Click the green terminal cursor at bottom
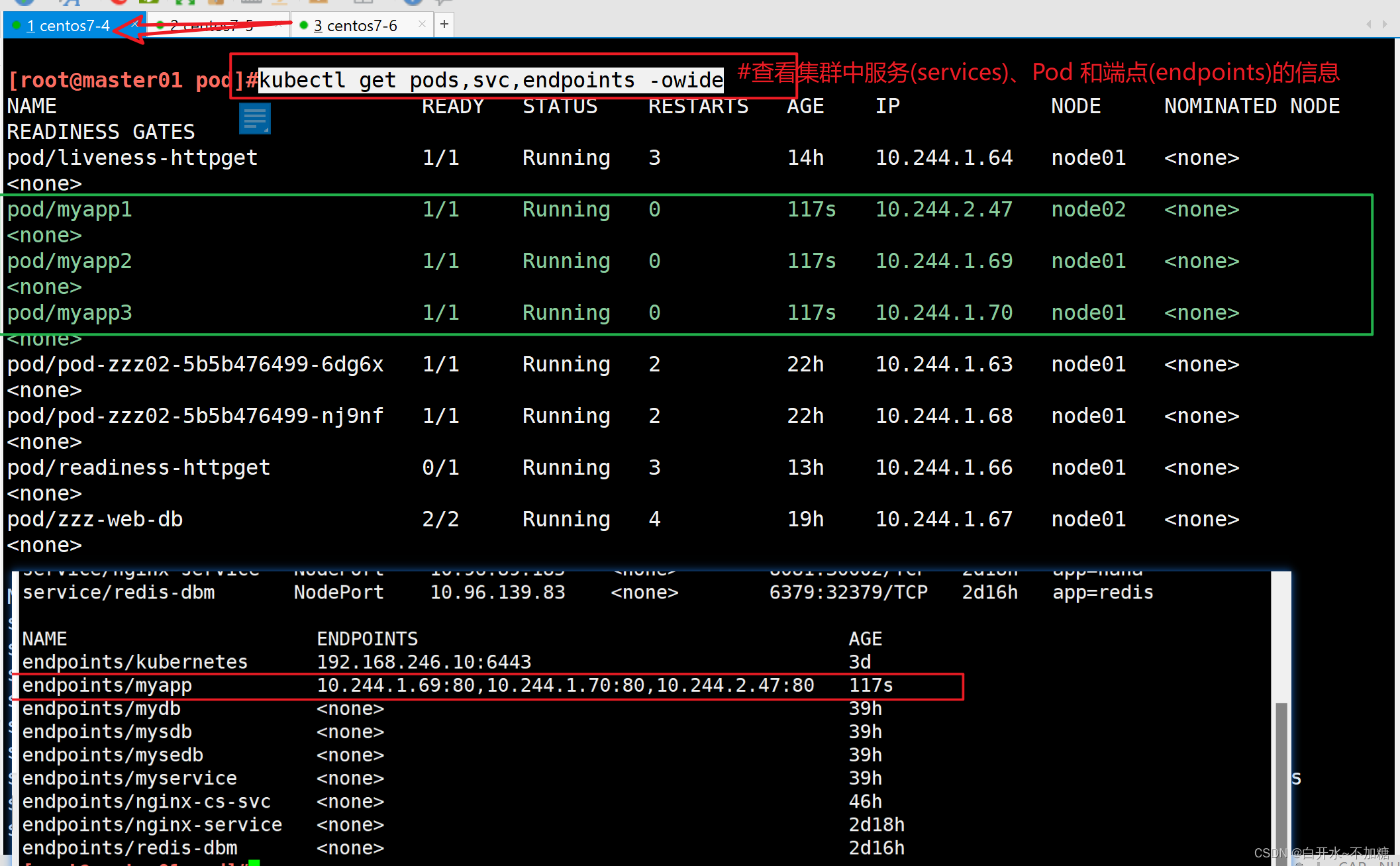 (x=254, y=863)
